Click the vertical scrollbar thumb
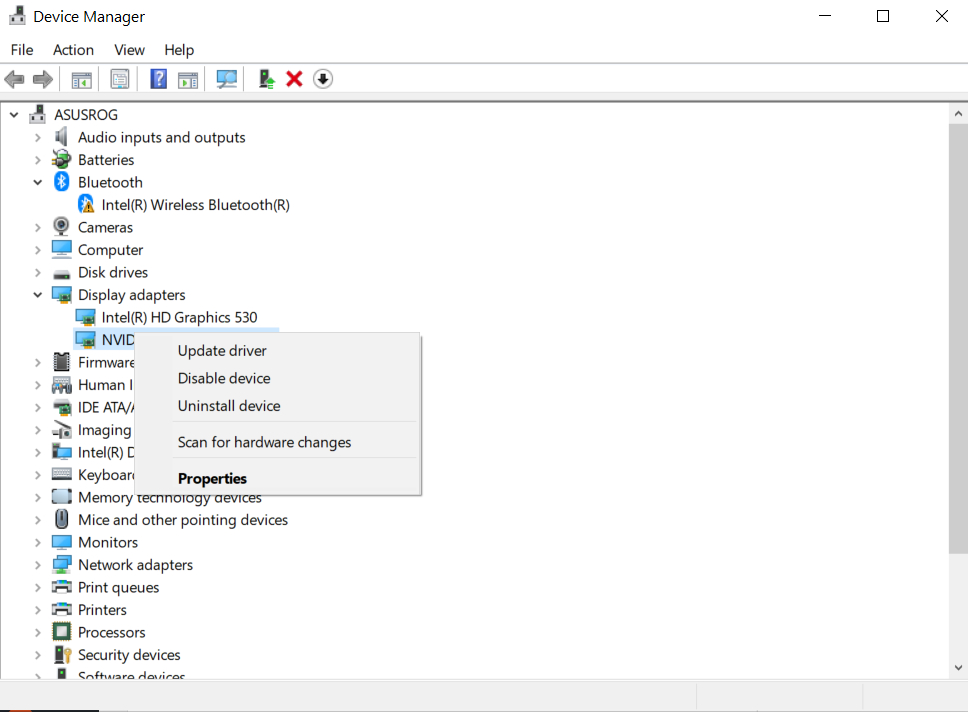 [x=958, y=338]
